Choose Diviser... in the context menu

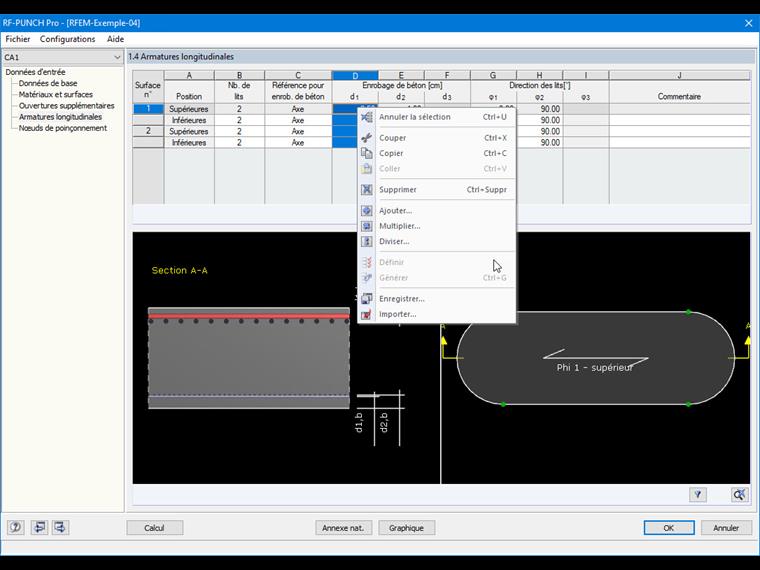point(437,241)
